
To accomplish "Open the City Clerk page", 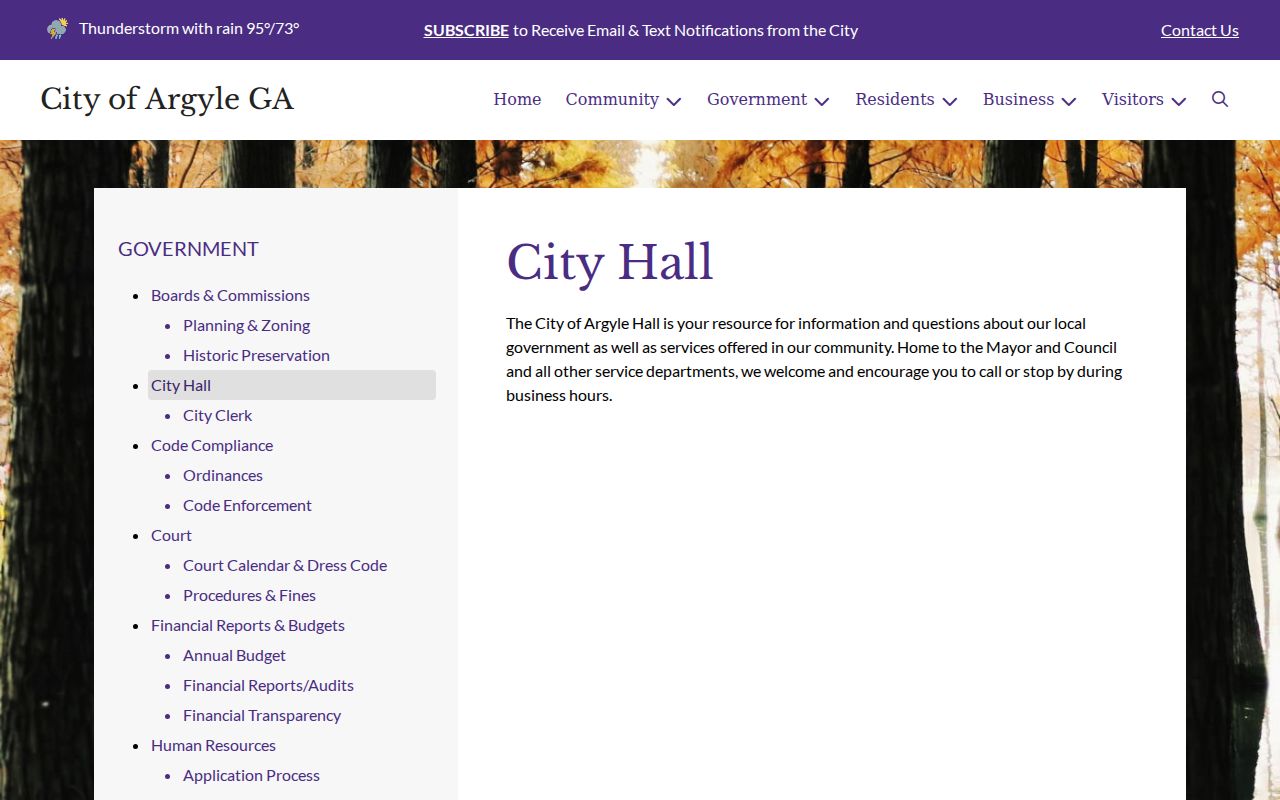I will coord(217,415).
